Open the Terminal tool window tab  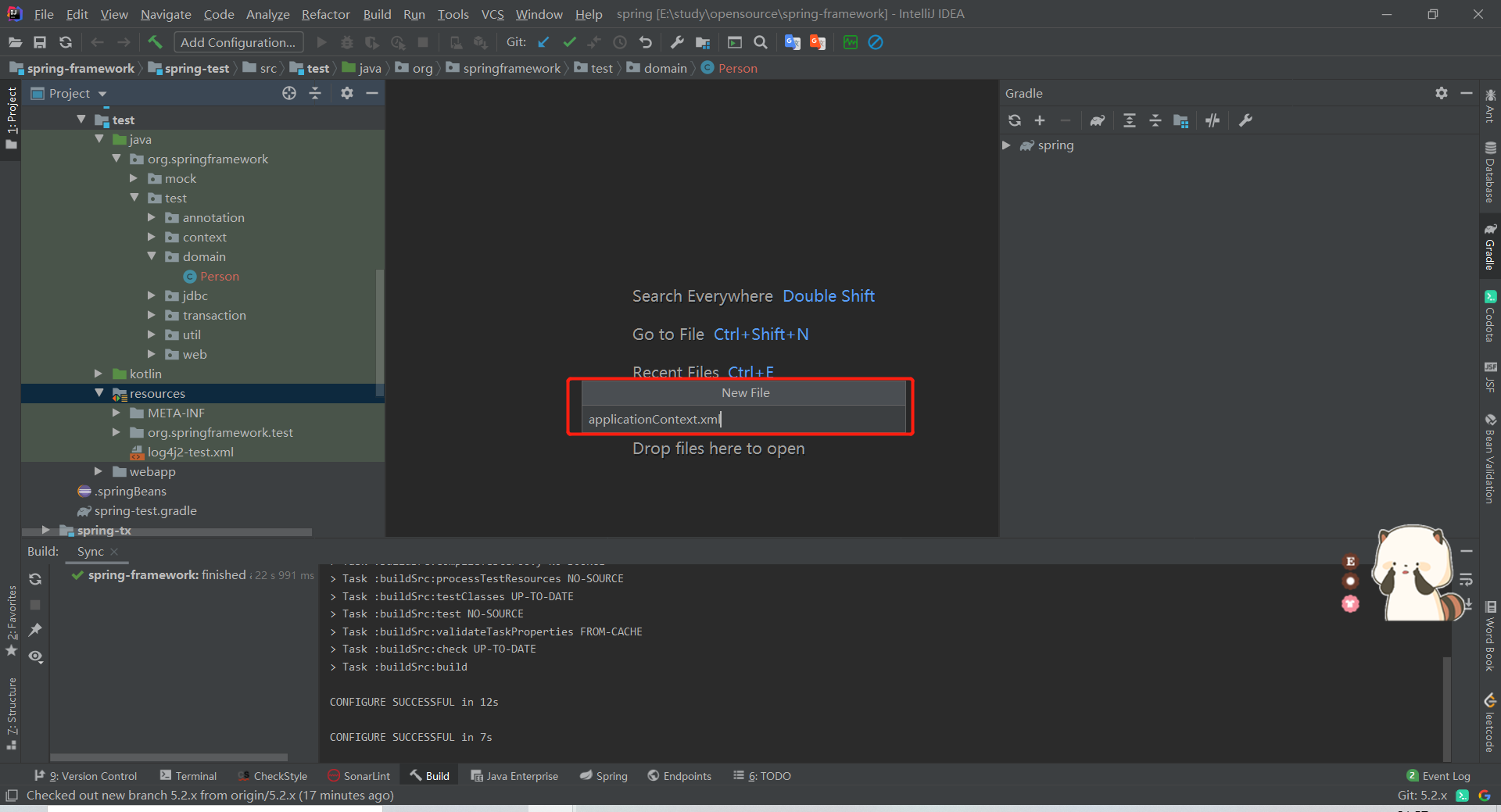pos(188,776)
